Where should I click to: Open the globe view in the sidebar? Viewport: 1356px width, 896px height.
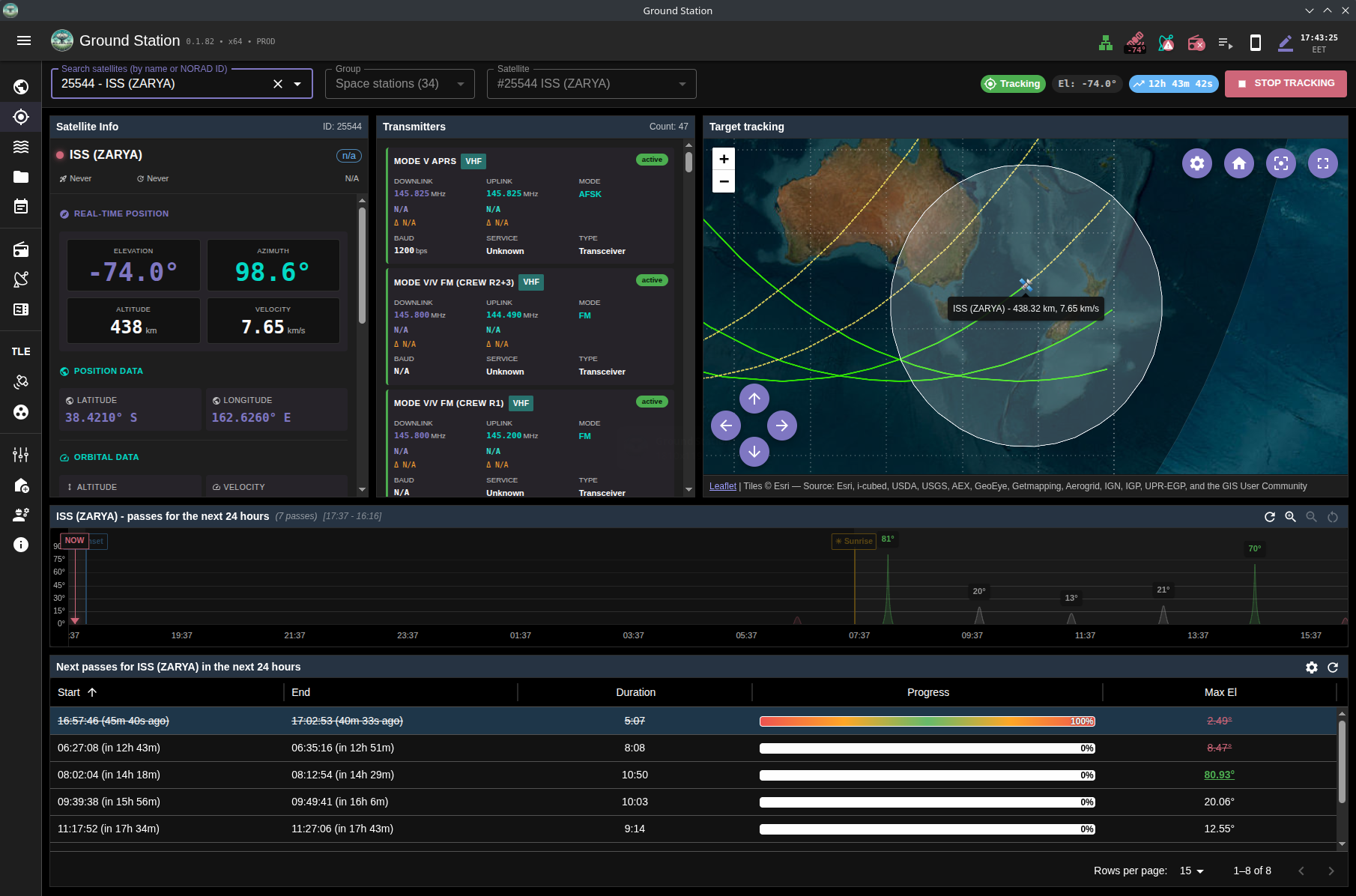coord(20,86)
